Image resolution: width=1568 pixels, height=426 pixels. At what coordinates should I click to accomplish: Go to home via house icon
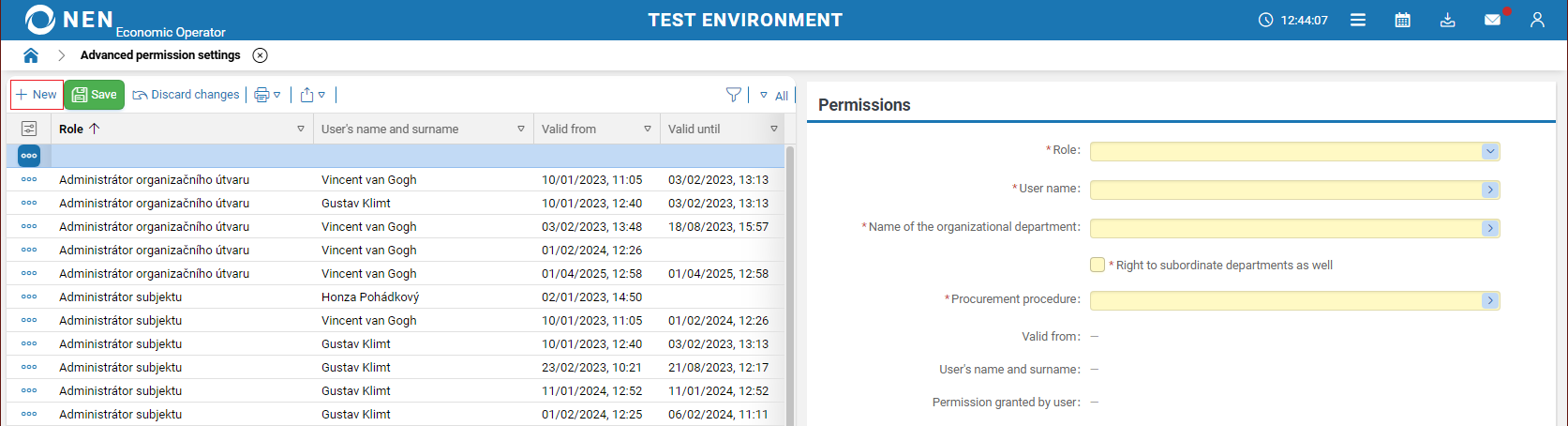[31, 55]
